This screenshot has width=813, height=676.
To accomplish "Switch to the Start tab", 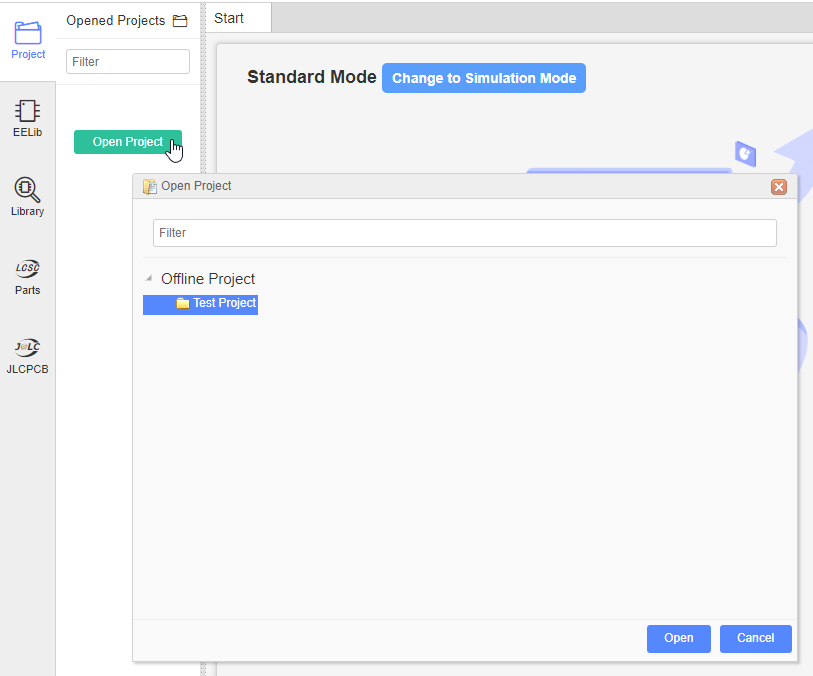I will (239, 18).
